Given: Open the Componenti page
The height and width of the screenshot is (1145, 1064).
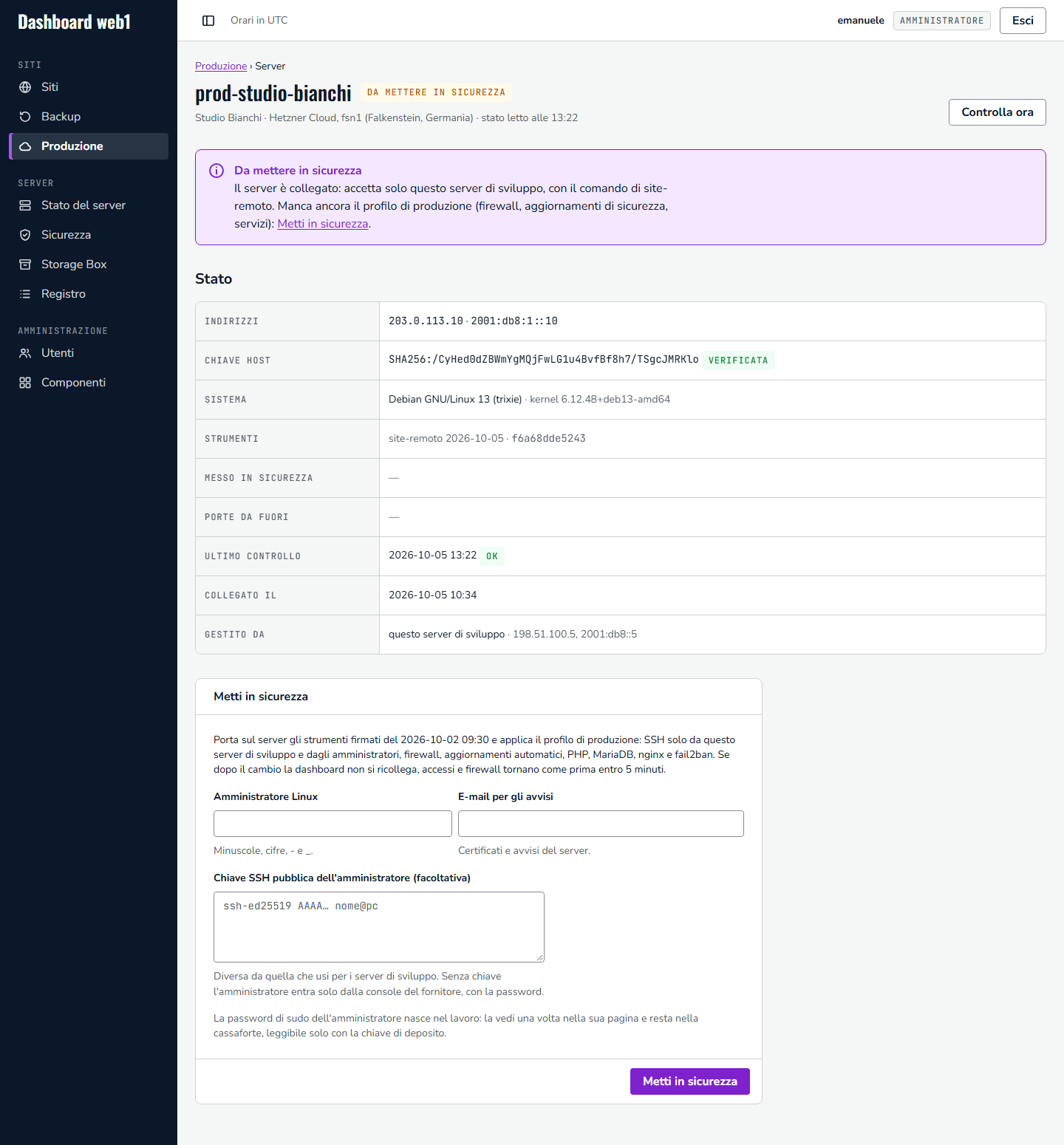Looking at the screenshot, I should click(89, 383).
